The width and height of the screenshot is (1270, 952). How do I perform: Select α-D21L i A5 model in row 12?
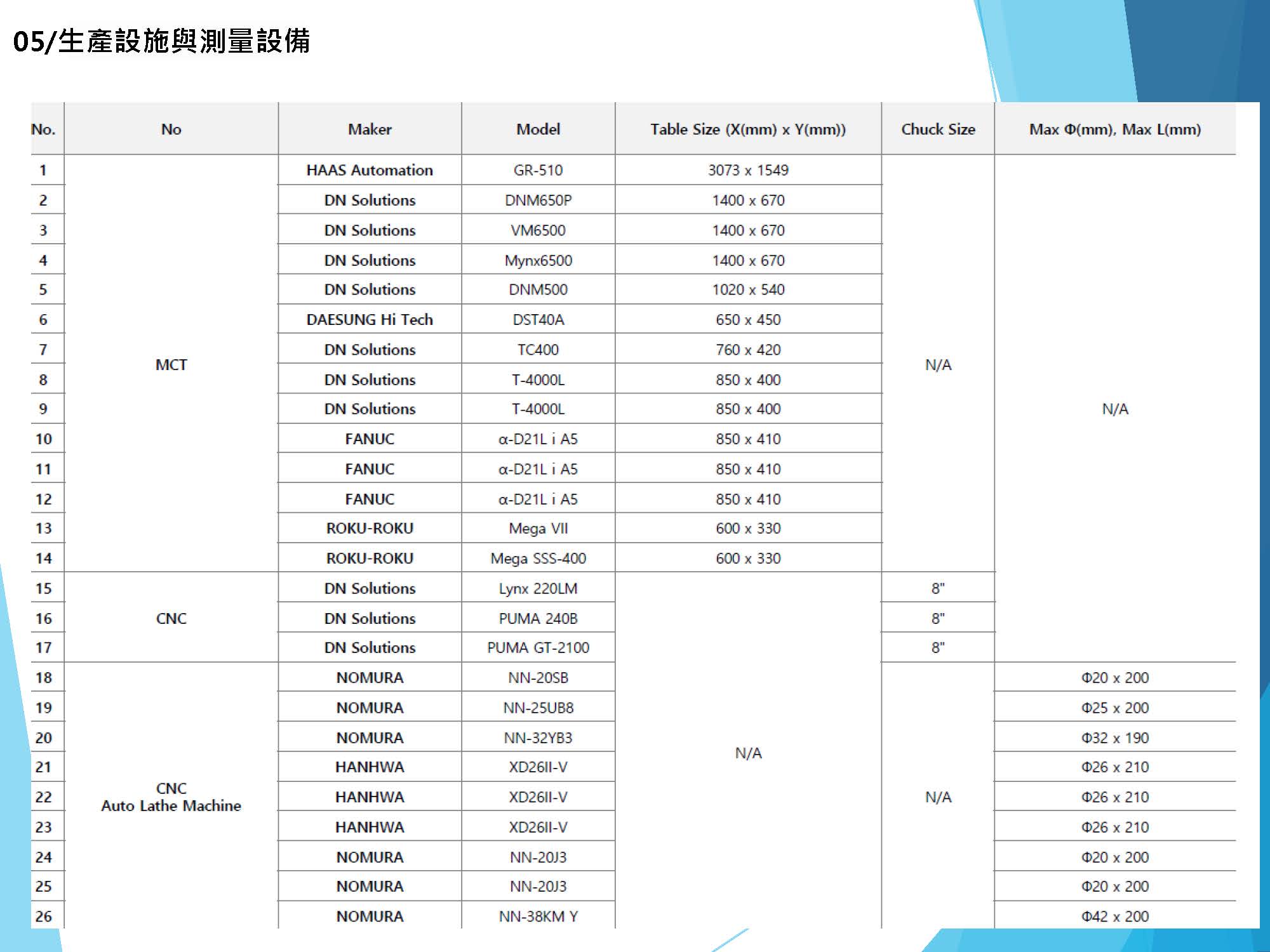(538, 499)
